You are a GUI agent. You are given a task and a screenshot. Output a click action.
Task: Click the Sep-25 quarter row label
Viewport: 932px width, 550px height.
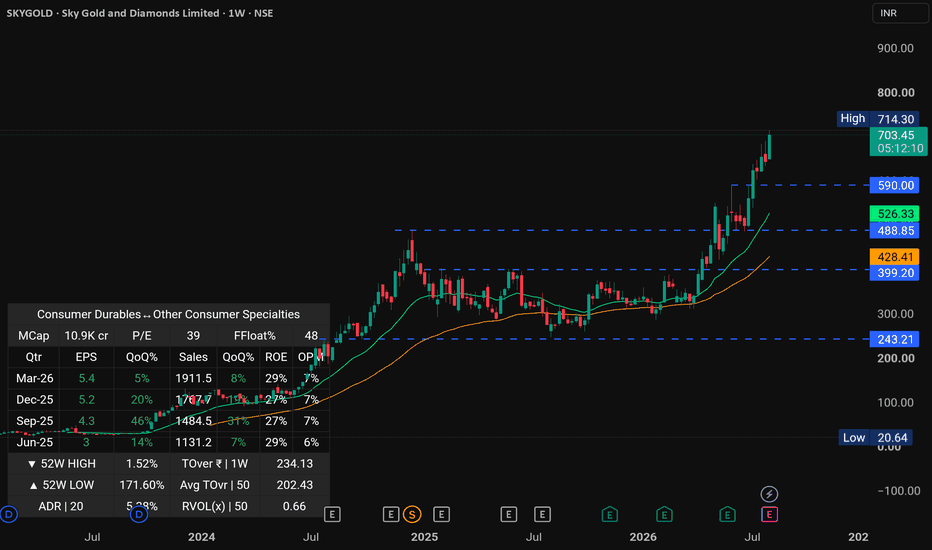click(x=34, y=421)
